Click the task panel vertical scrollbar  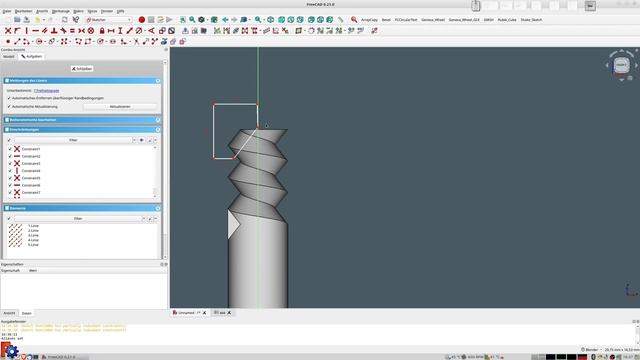click(x=164, y=159)
